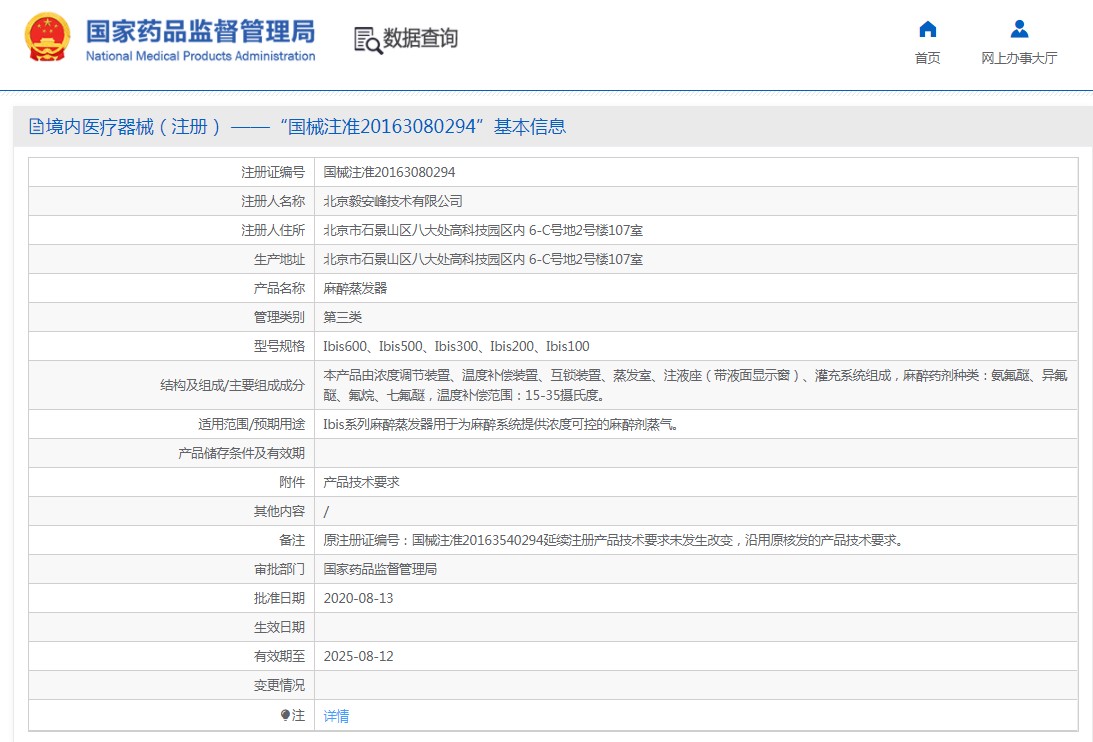Screen dimensions: 1093x742
Task: Click the 批准日期 label
Action: [x=280, y=598]
